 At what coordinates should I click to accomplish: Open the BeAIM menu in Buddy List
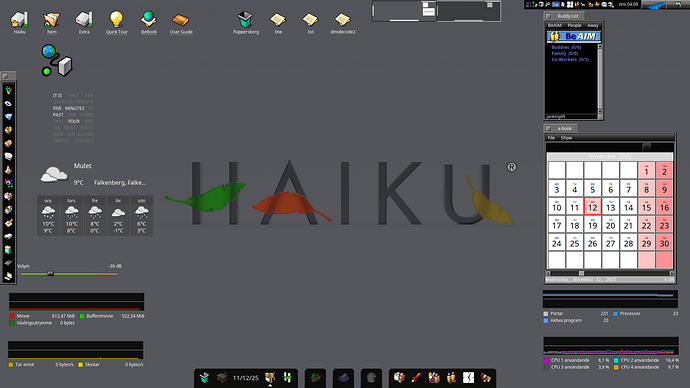[x=555, y=26]
